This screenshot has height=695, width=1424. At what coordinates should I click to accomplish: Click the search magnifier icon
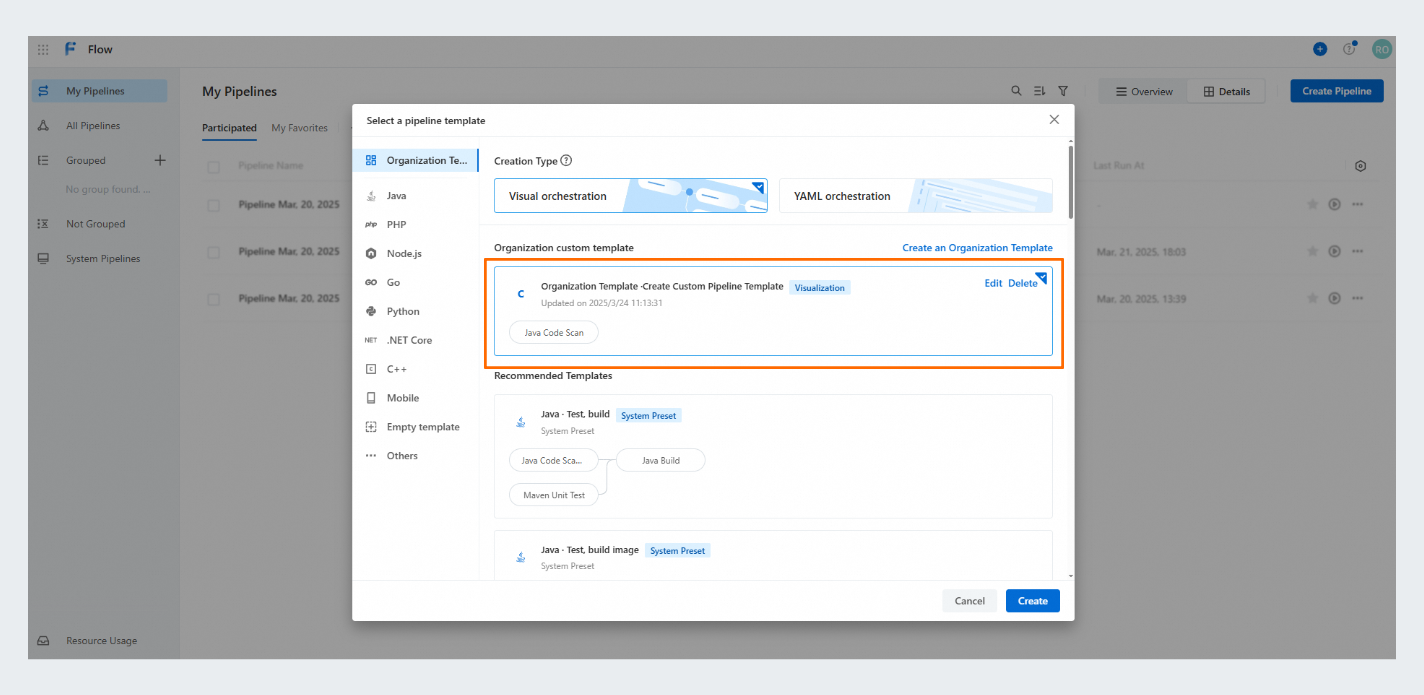coord(1016,91)
